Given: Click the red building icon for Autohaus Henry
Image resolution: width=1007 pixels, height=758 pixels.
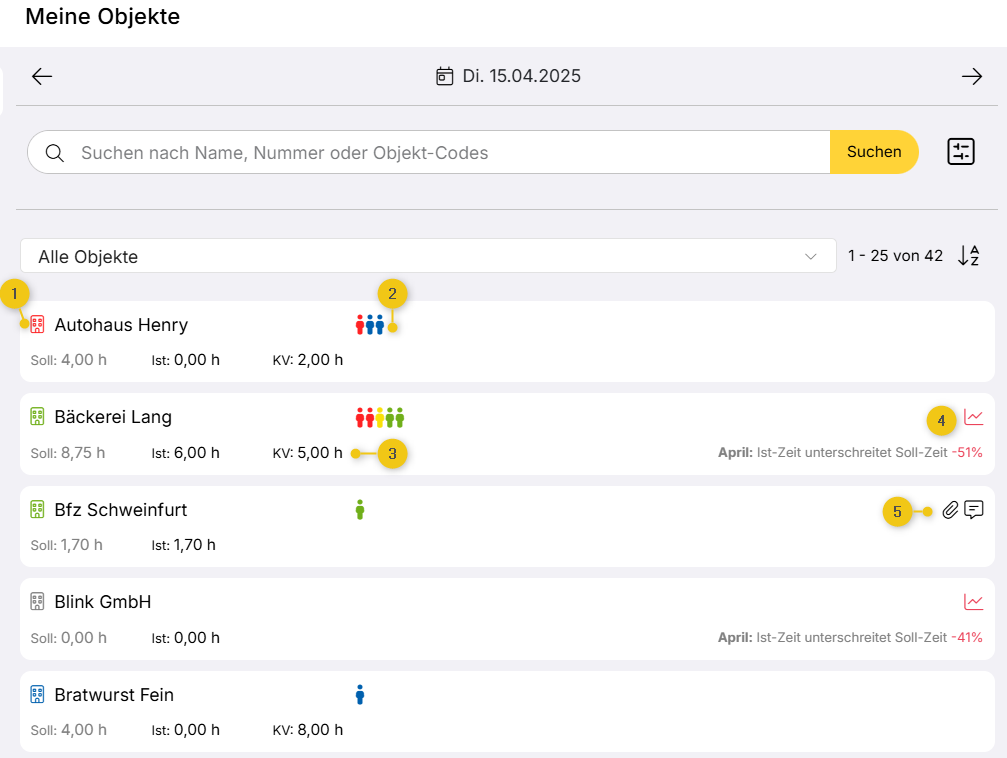Looking at the screenshot, I should click(38, 325).
